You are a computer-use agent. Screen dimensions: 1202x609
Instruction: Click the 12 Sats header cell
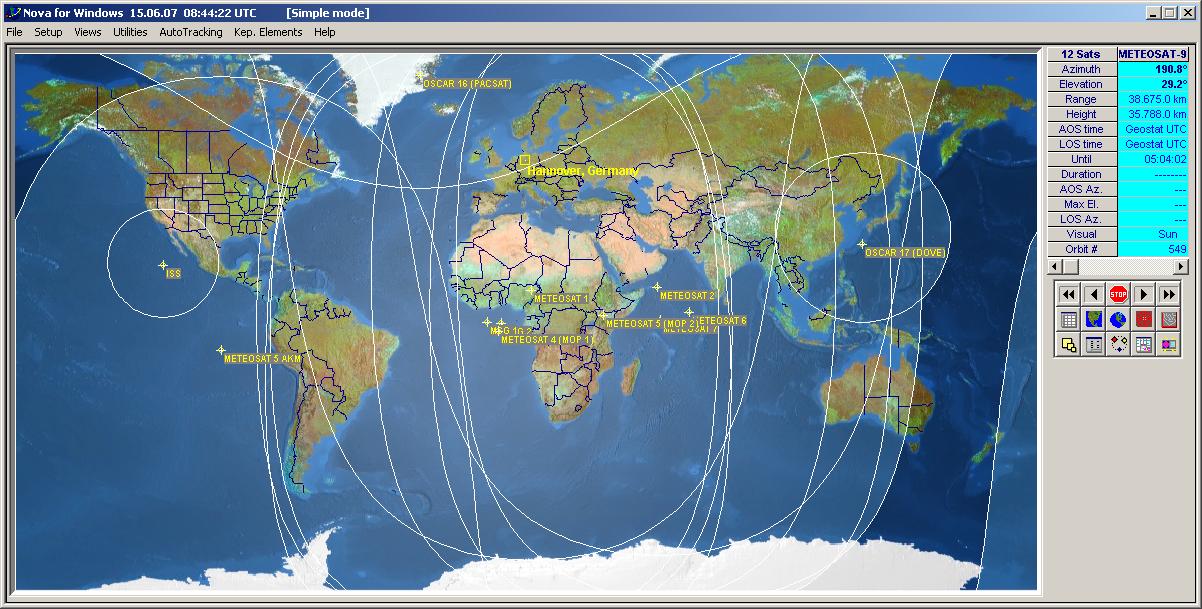tap(1081, 54)
